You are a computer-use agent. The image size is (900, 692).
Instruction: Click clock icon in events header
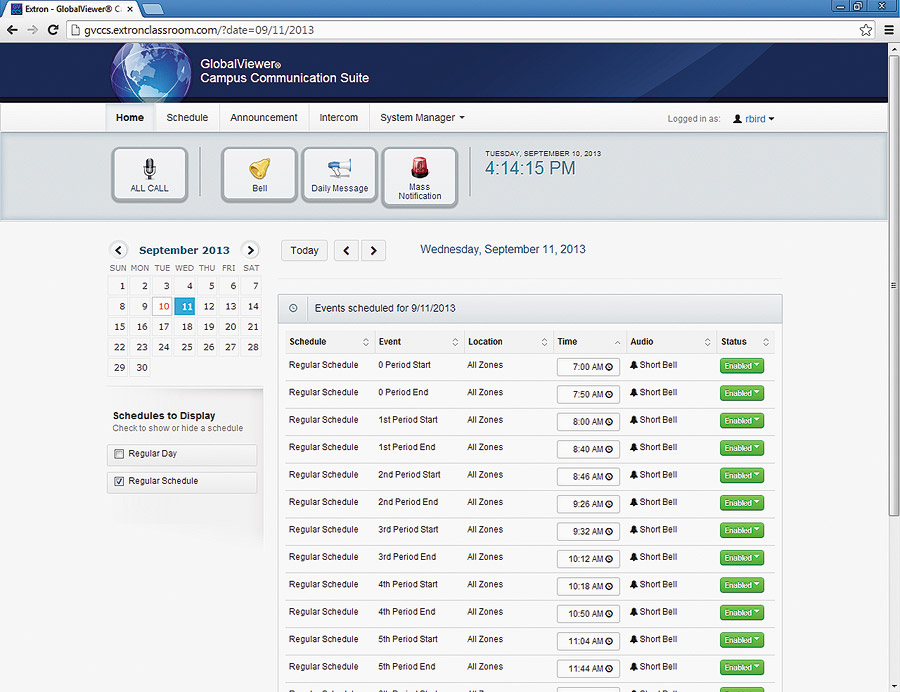[x=293, y=308]
